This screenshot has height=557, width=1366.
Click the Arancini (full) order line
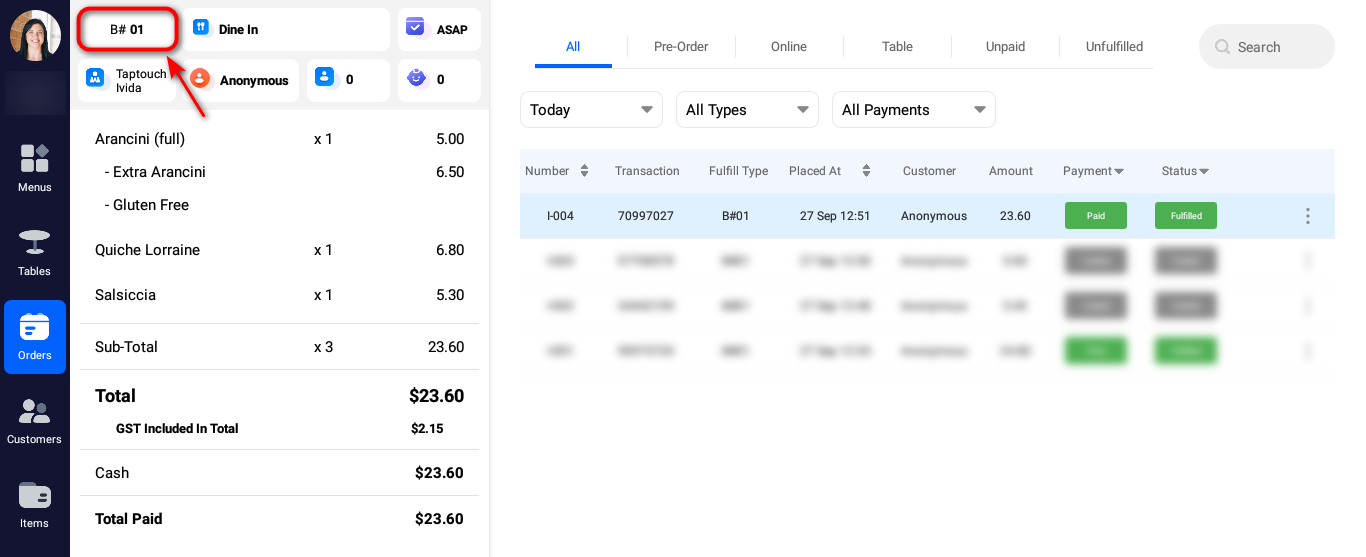(280, 139)
